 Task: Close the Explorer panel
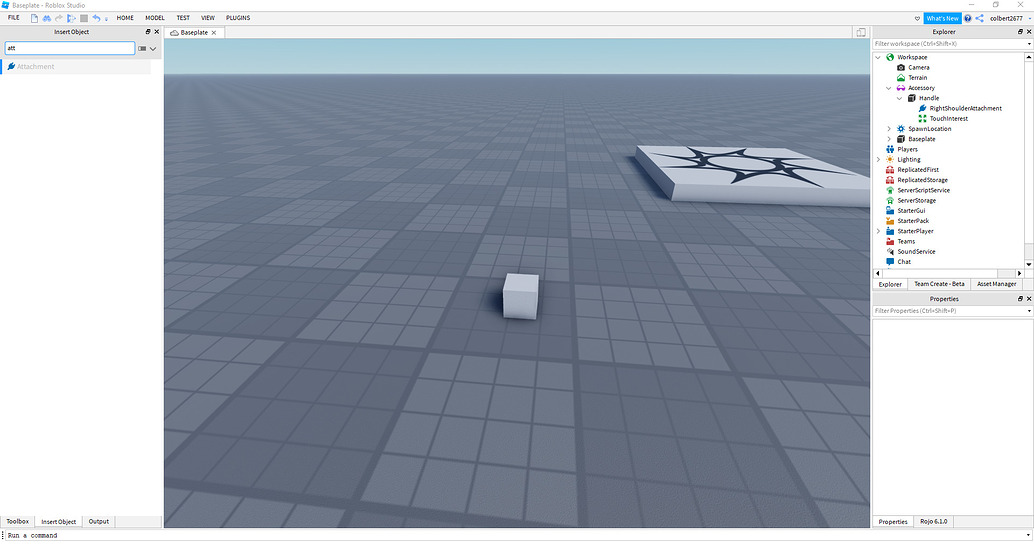(1029, 32)
